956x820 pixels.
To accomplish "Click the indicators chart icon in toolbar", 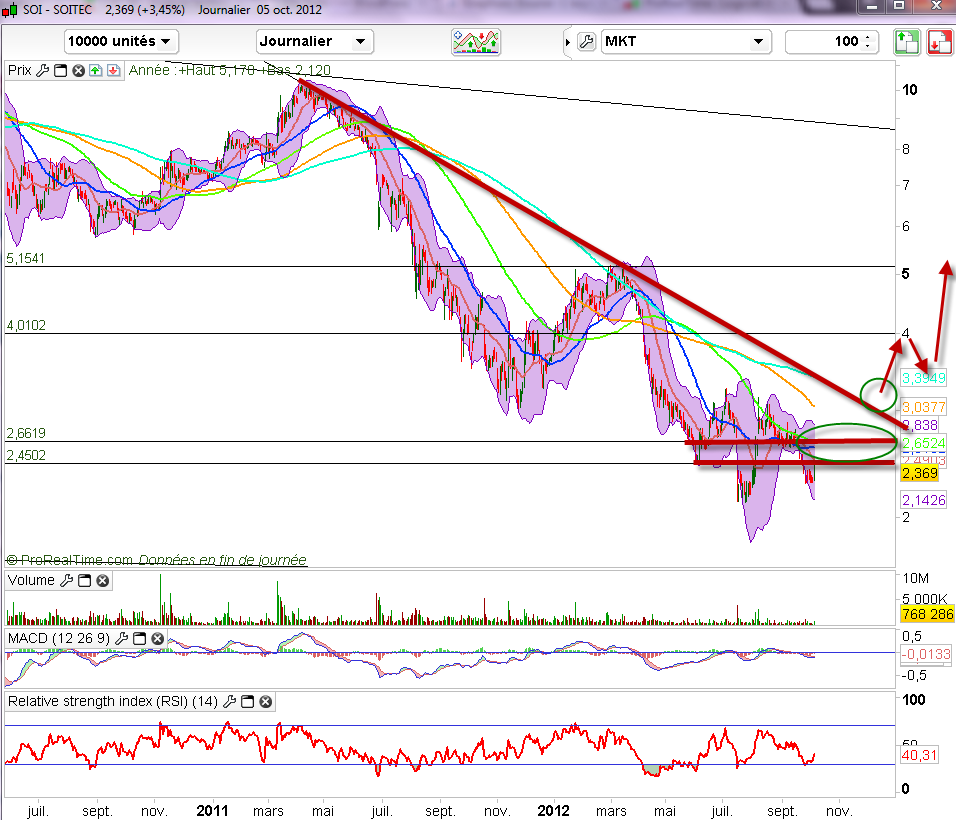I will (476, 42).
